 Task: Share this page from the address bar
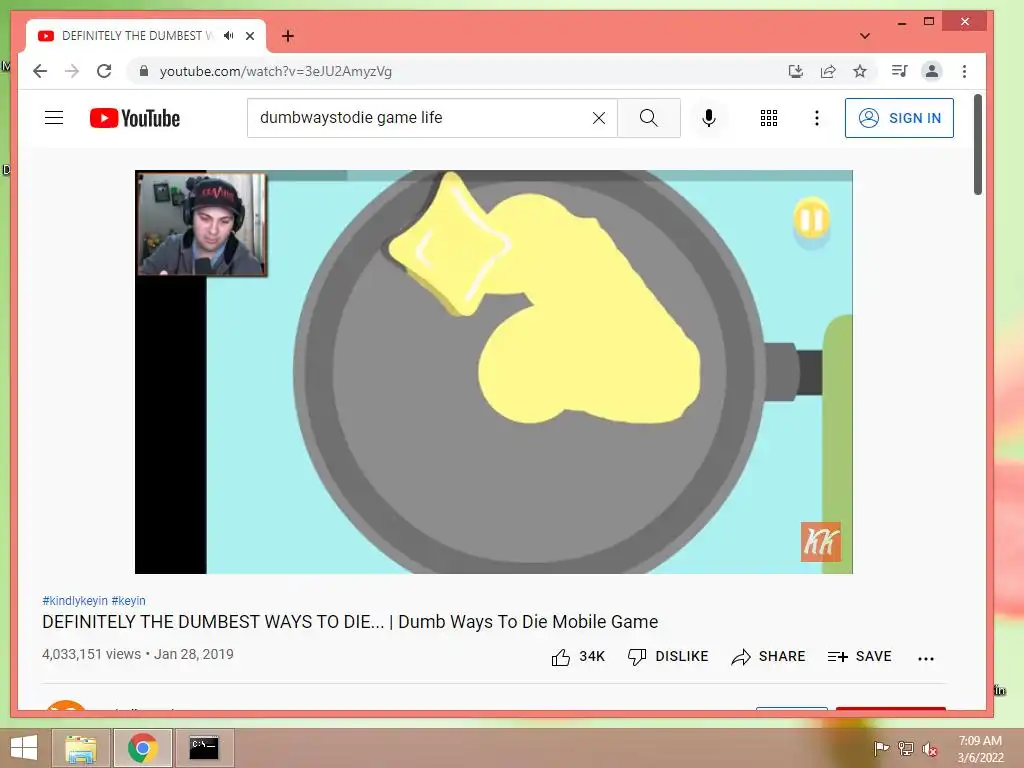[x=827, y=71]
